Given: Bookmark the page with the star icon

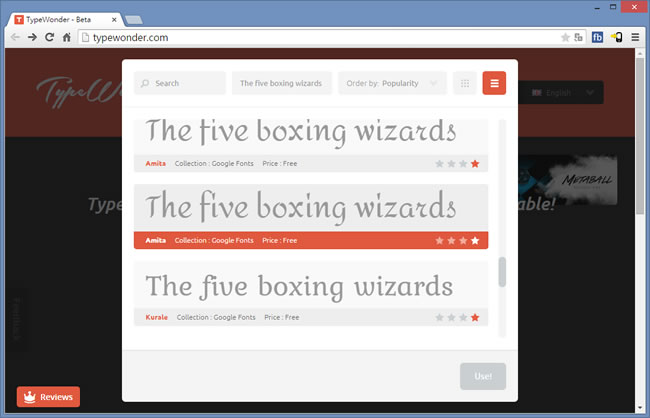Looking at the screenshot, I should [565, 37].
